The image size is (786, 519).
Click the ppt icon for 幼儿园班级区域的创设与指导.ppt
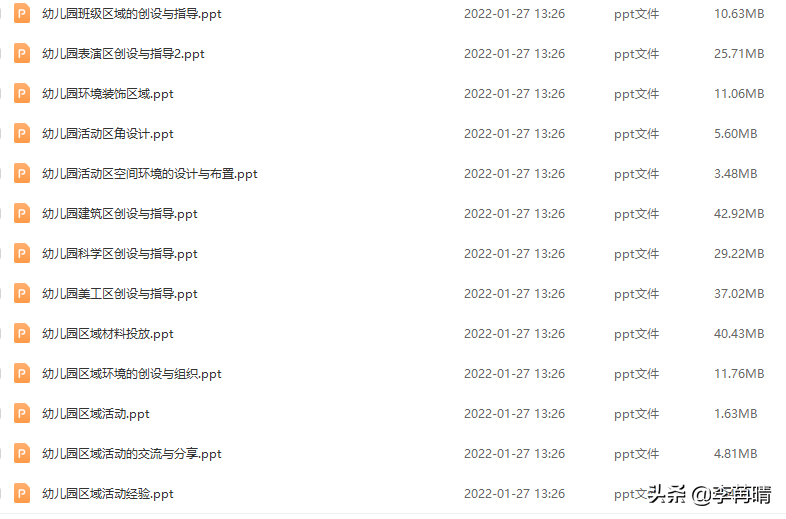[x=22, y=14]
